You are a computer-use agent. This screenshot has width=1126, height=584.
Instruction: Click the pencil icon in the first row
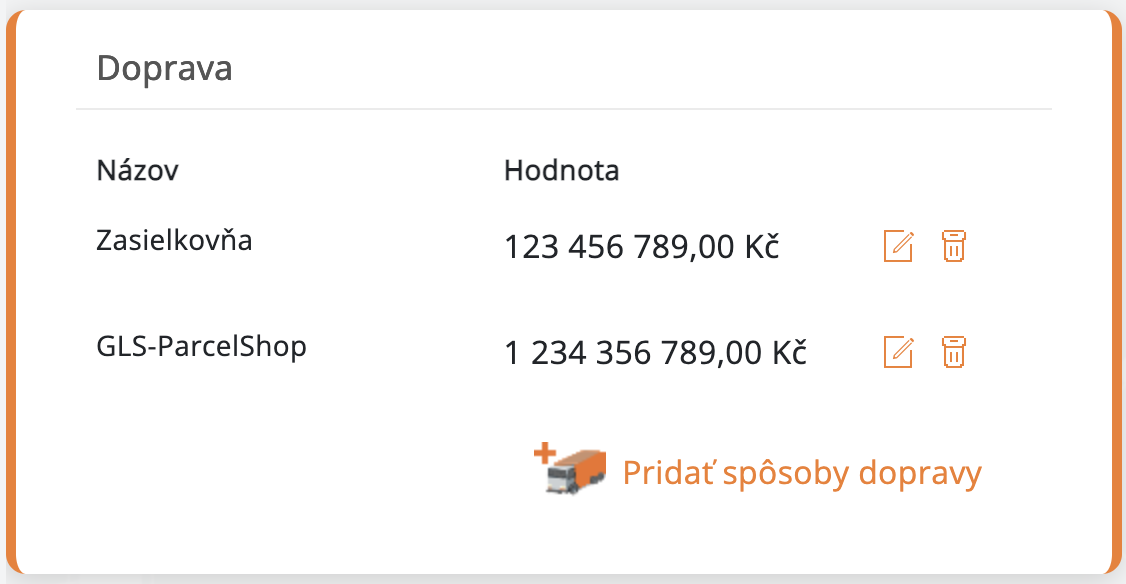[x=898, y=245]
